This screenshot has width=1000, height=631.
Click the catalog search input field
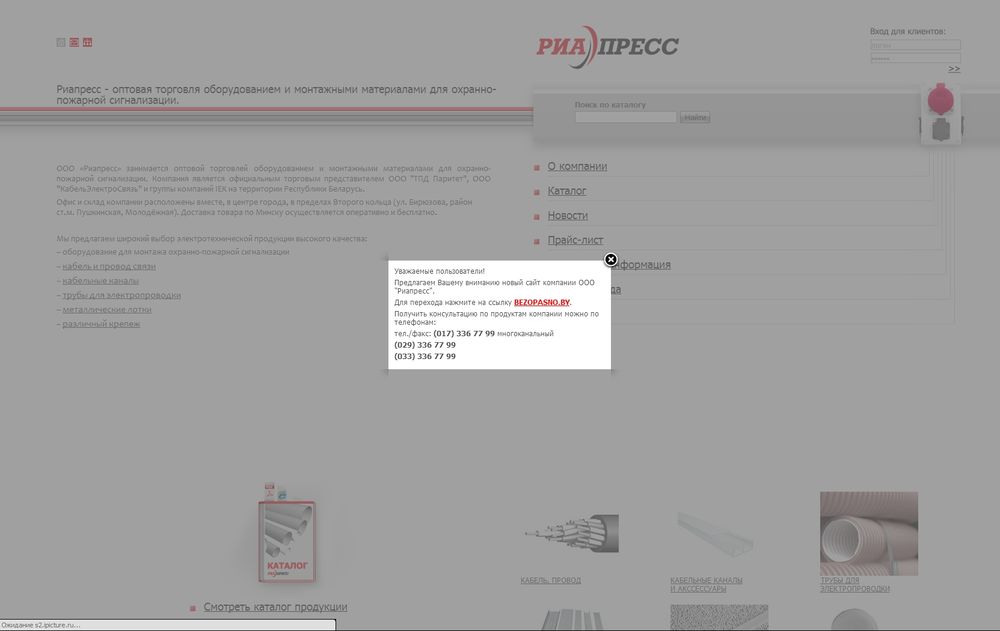pyautogui.click(x=625, y=118)
